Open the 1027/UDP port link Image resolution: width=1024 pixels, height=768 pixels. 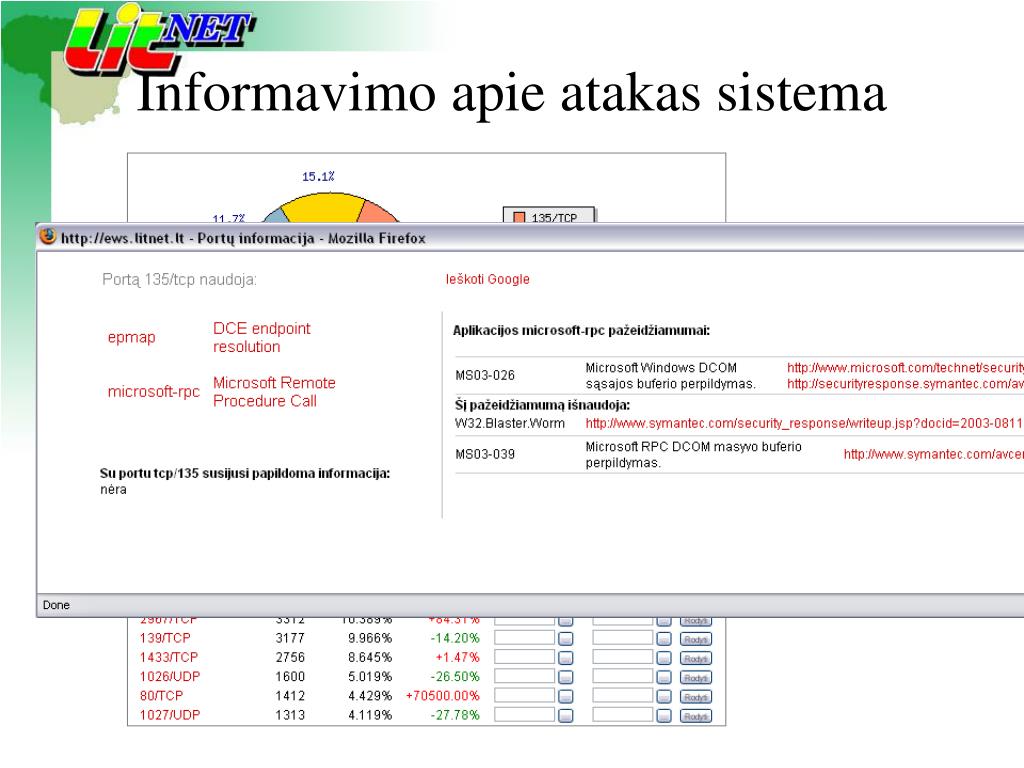(x=170, y=715)
